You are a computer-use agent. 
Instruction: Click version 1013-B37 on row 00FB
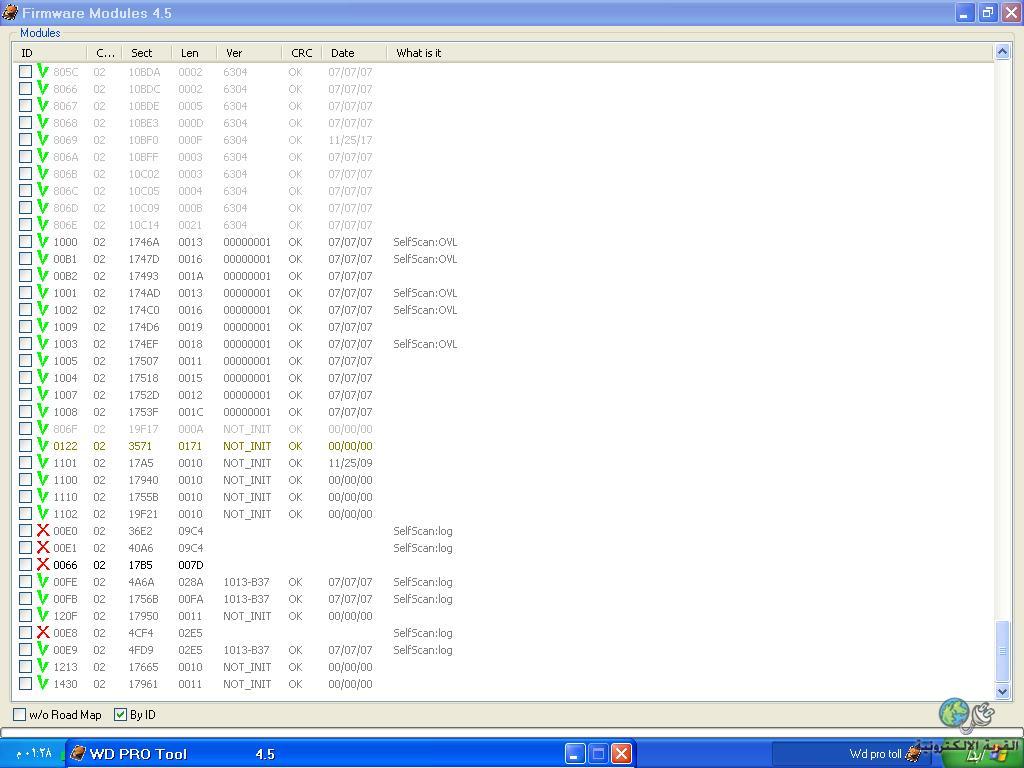[x=246, y=599]
